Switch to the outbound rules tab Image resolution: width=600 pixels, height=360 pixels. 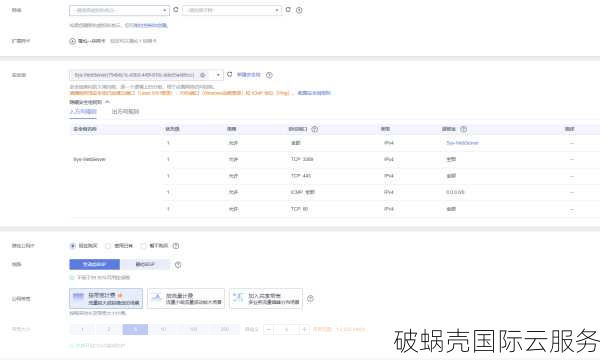(x=126, y=112)
